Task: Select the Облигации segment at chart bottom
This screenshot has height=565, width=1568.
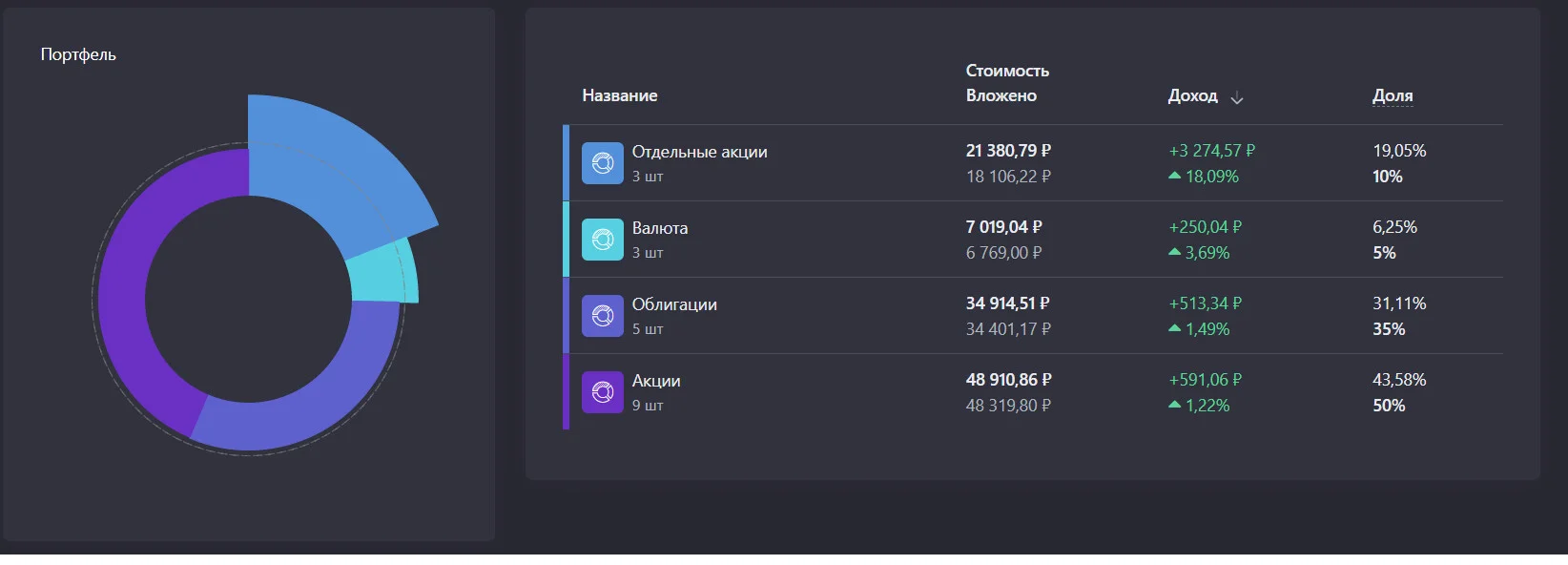Action: coord(305,391)
